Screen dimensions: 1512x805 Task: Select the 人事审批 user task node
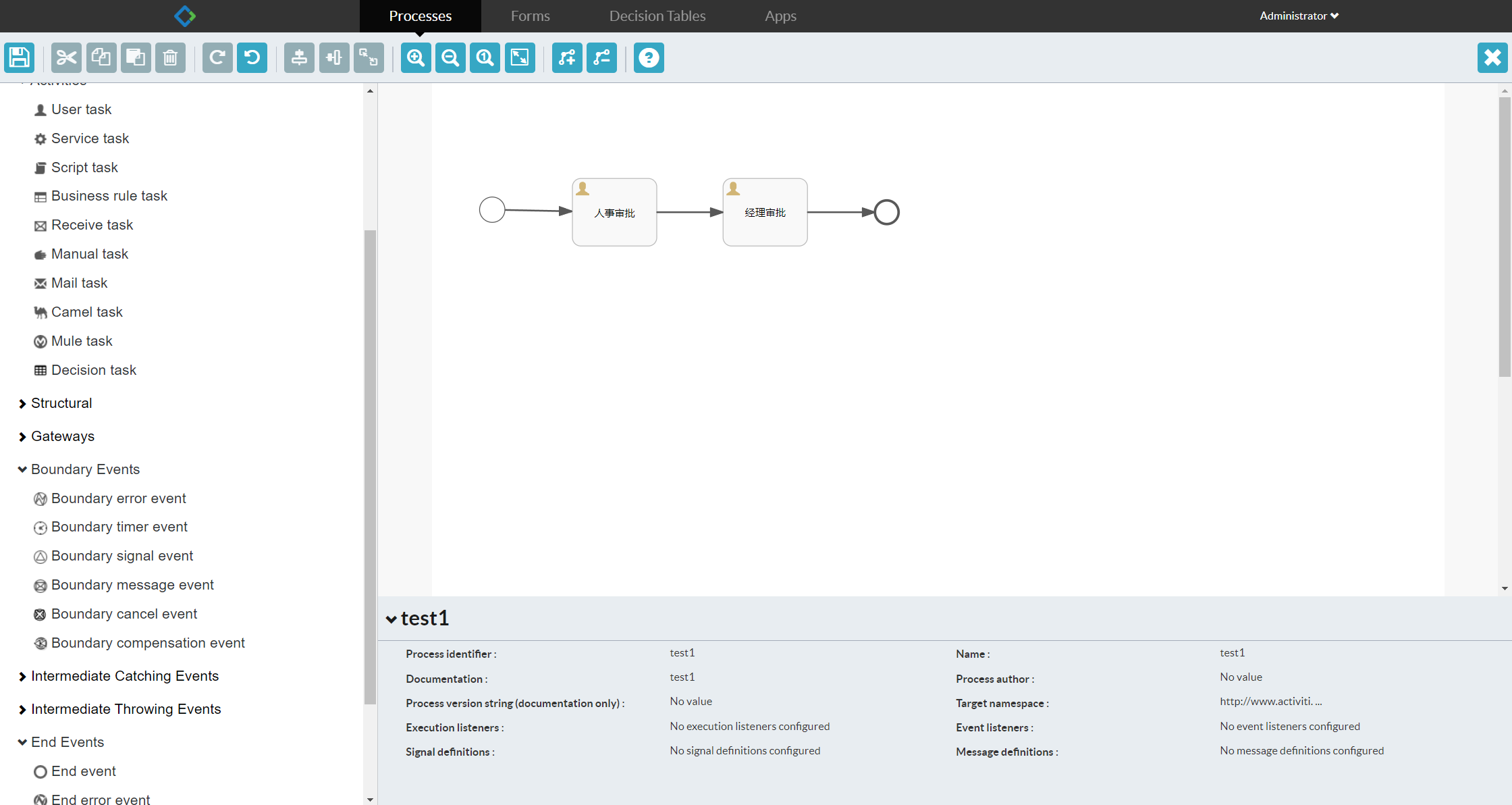click(614, 212)
